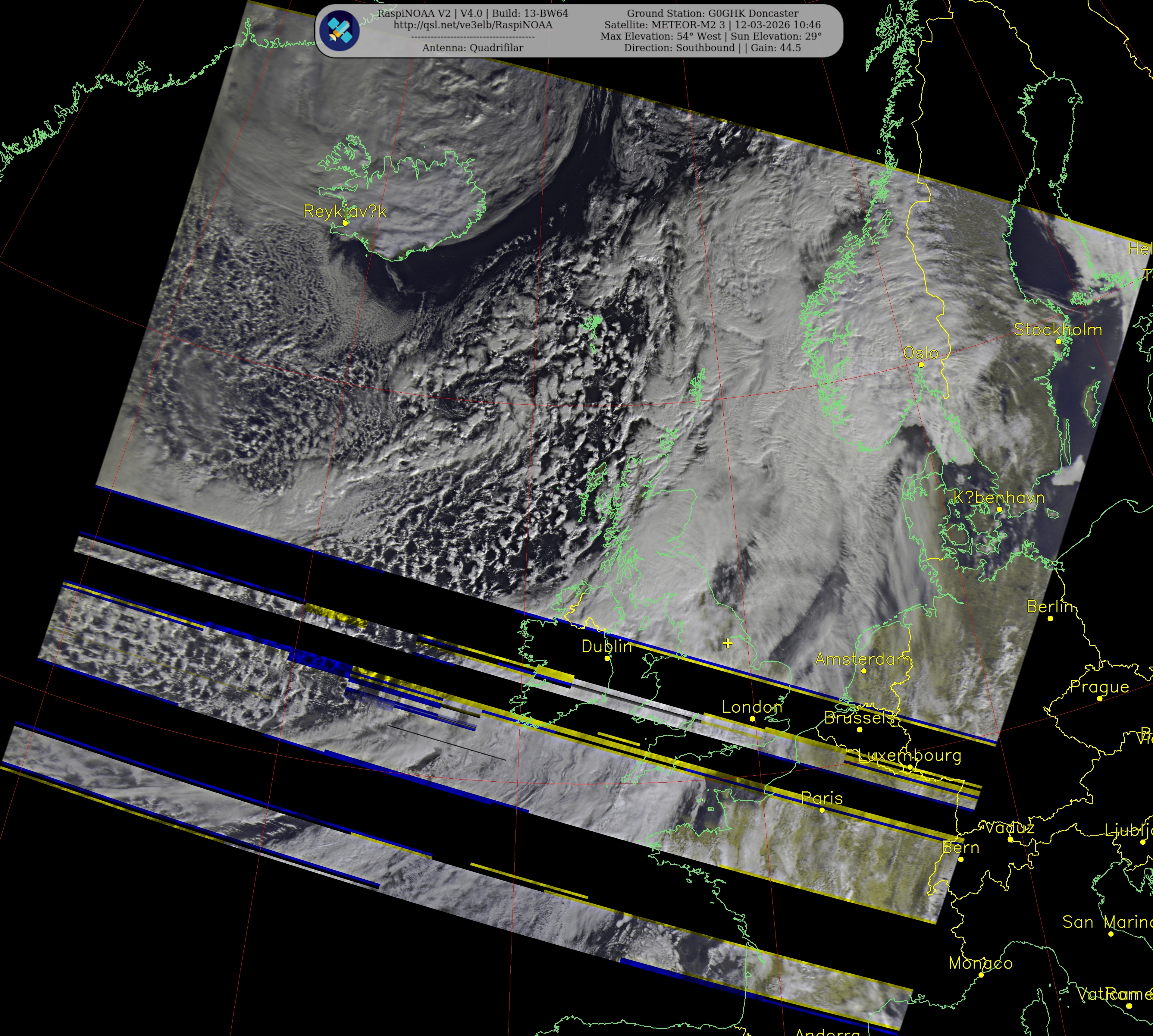Click the Oslo city marker dot
The image size is (1153, 1036).
(x=921, y=365)
